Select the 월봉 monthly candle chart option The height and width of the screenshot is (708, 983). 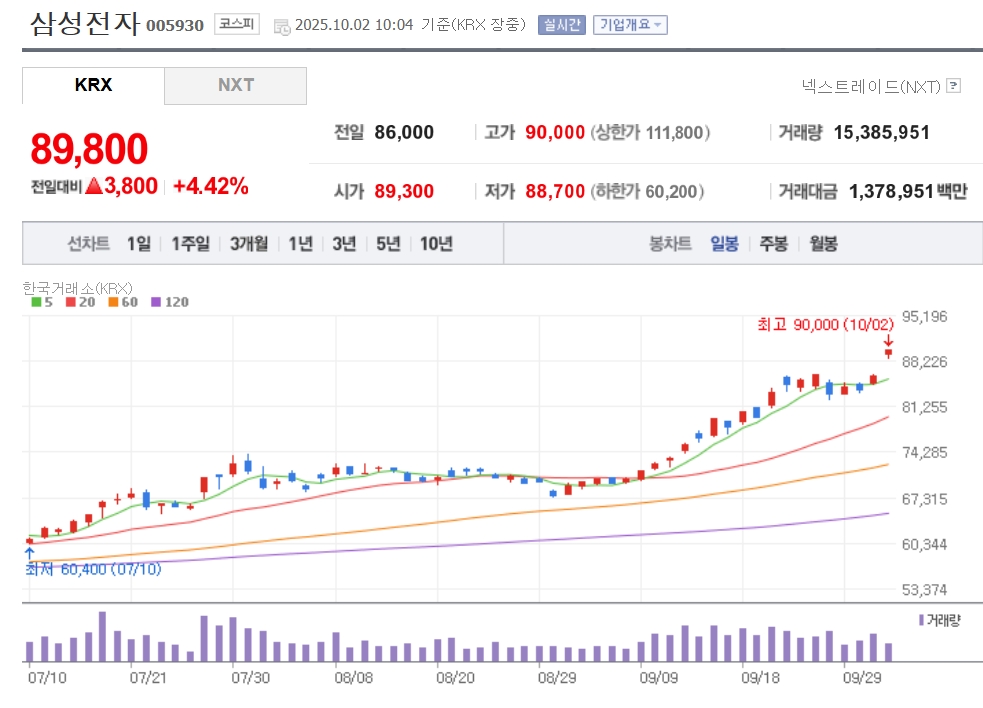click(x=824, y=244)
